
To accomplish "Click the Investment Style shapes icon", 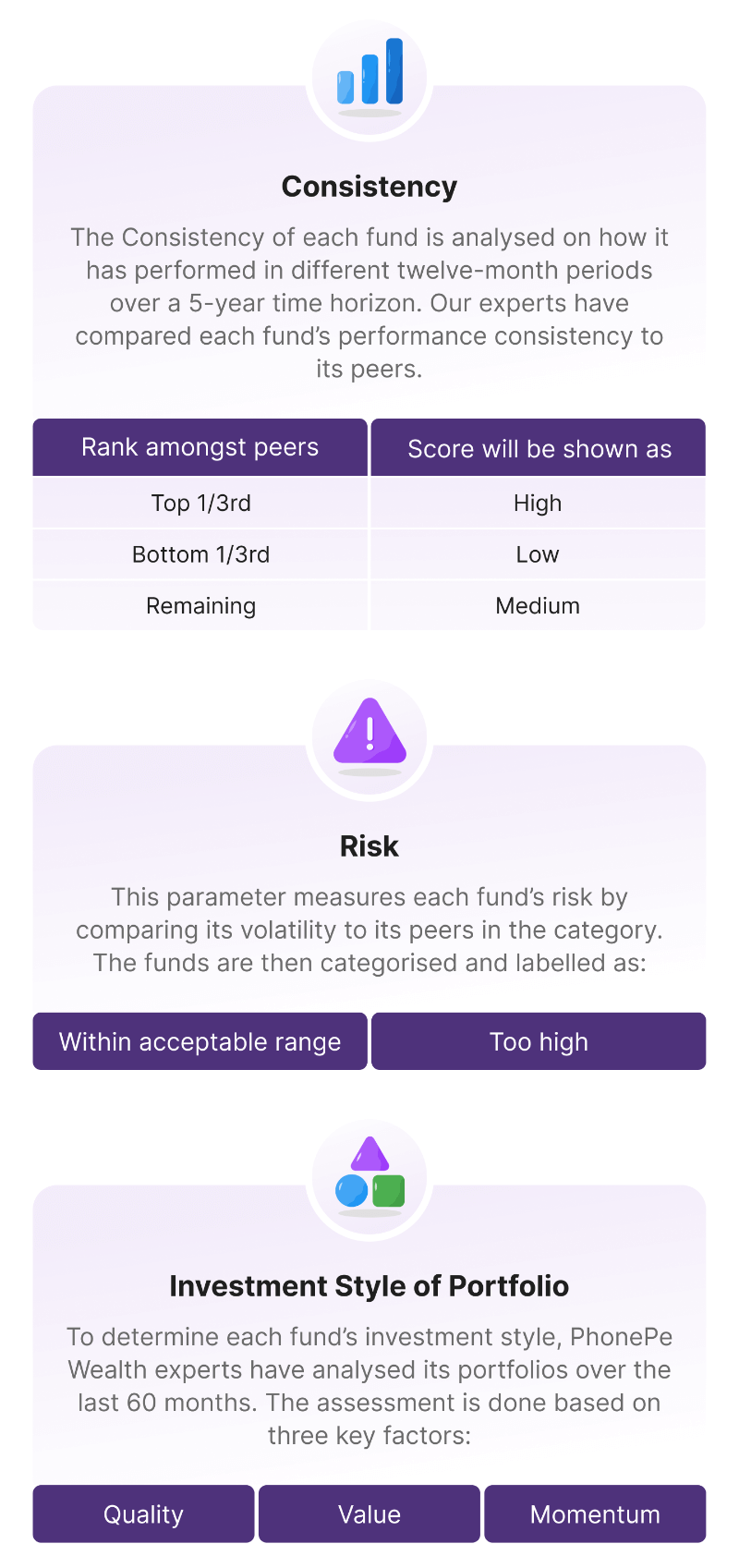I will [x=369, y=1173].
